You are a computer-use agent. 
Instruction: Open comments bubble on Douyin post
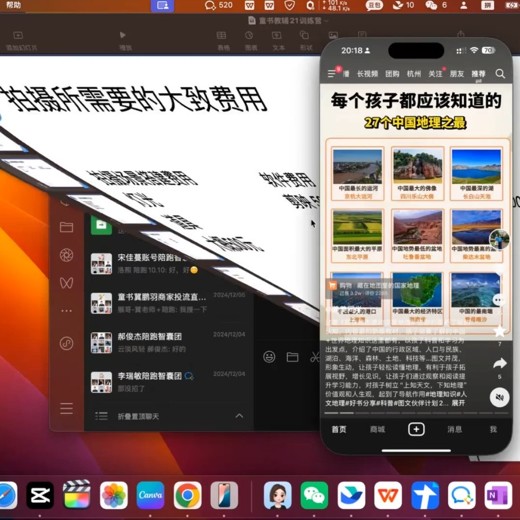click(x=499, y=300)
